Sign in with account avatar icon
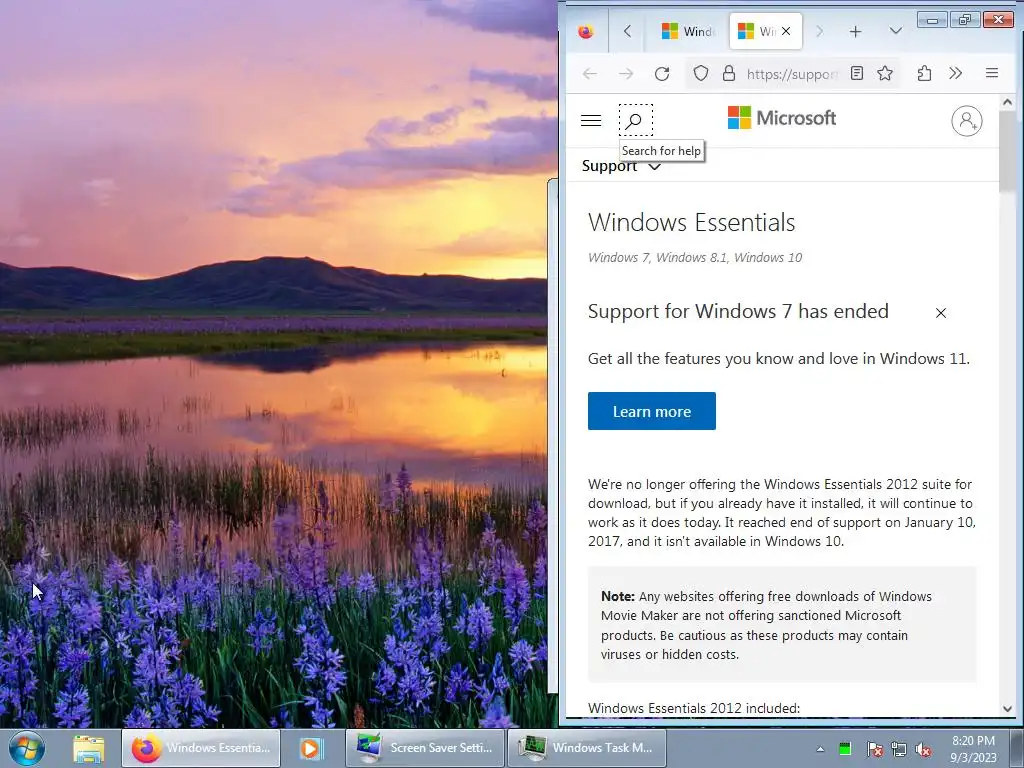 point(967,121)
